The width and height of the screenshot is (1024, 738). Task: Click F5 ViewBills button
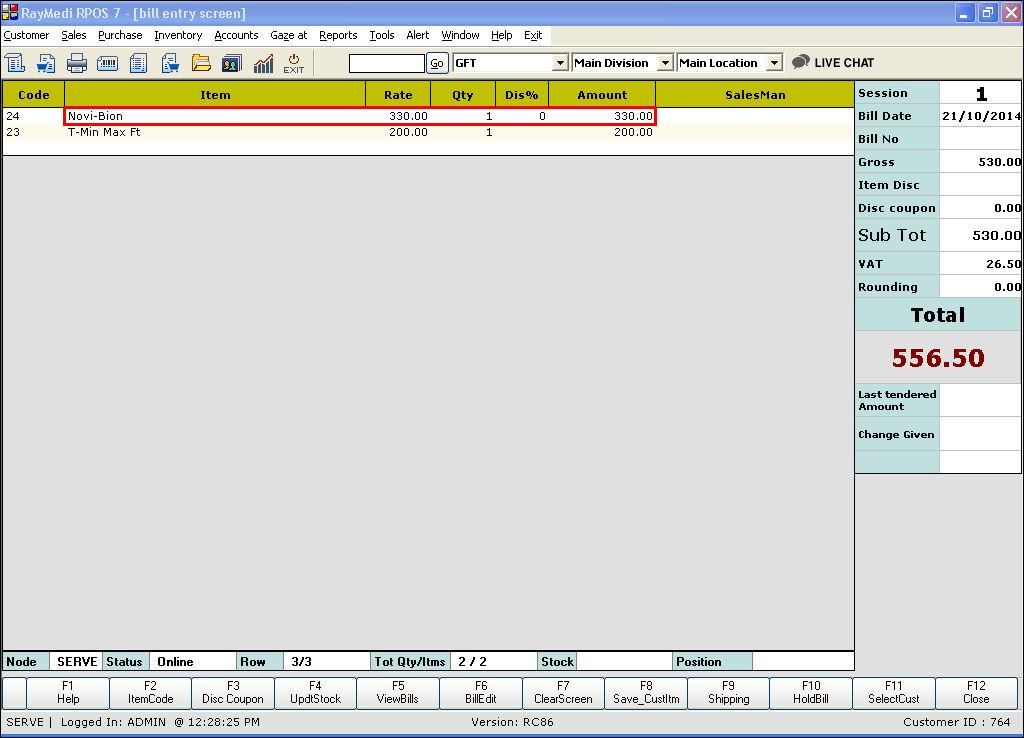(398, 693)
